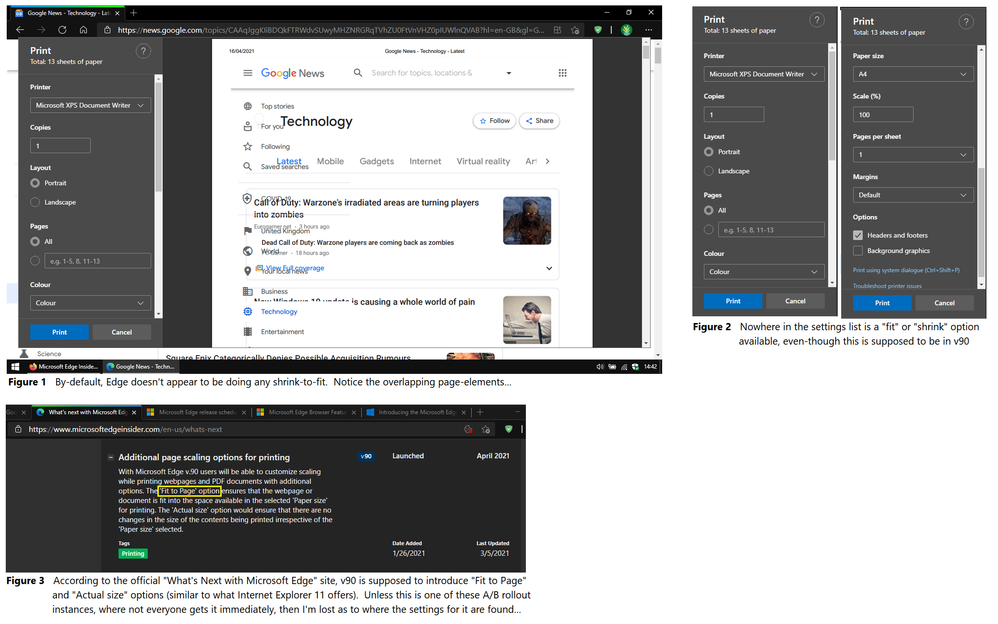
Task: Click the new tab plus button after the Introducing the Microsoft Edge tab
Action: [481, 412]
